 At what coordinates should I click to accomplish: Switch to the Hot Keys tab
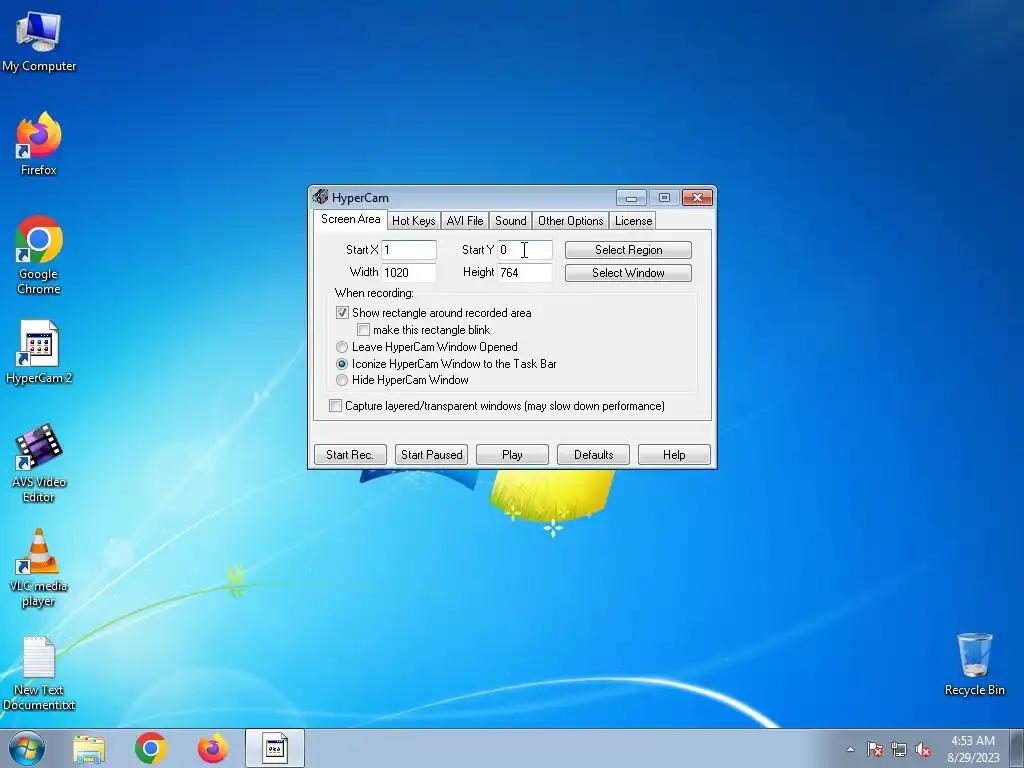(x=413, y=221)
